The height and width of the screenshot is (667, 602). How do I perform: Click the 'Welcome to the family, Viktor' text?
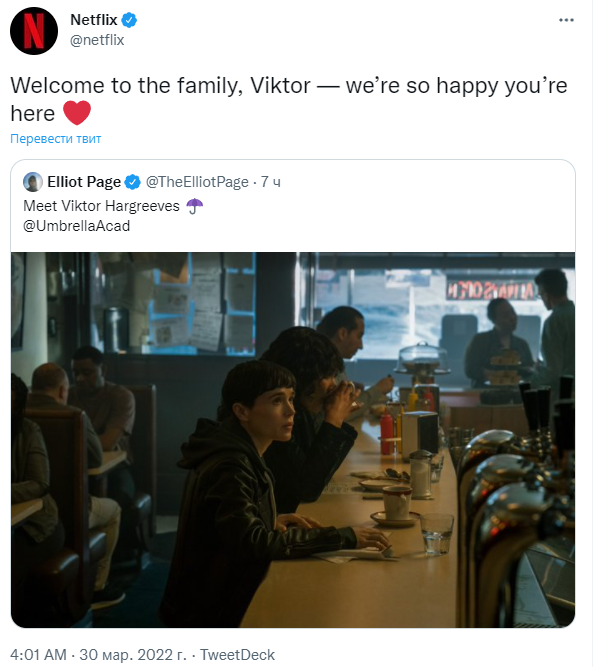(x=160, y=86)
